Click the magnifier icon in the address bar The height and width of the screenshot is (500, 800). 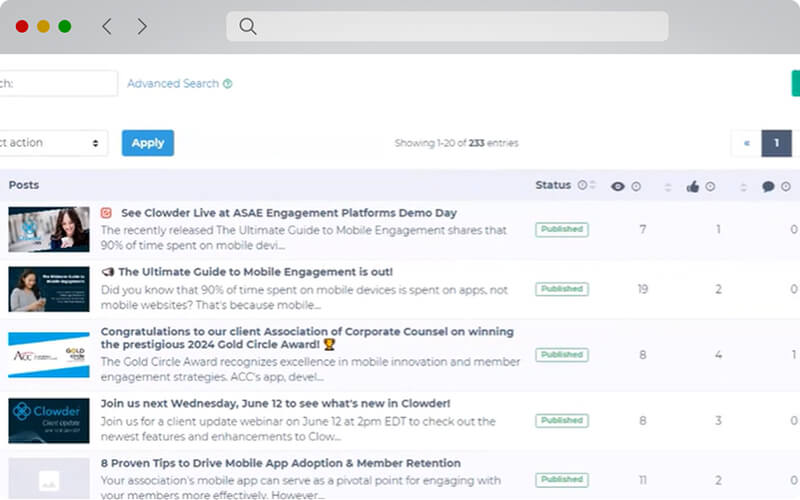click(247, 26)
